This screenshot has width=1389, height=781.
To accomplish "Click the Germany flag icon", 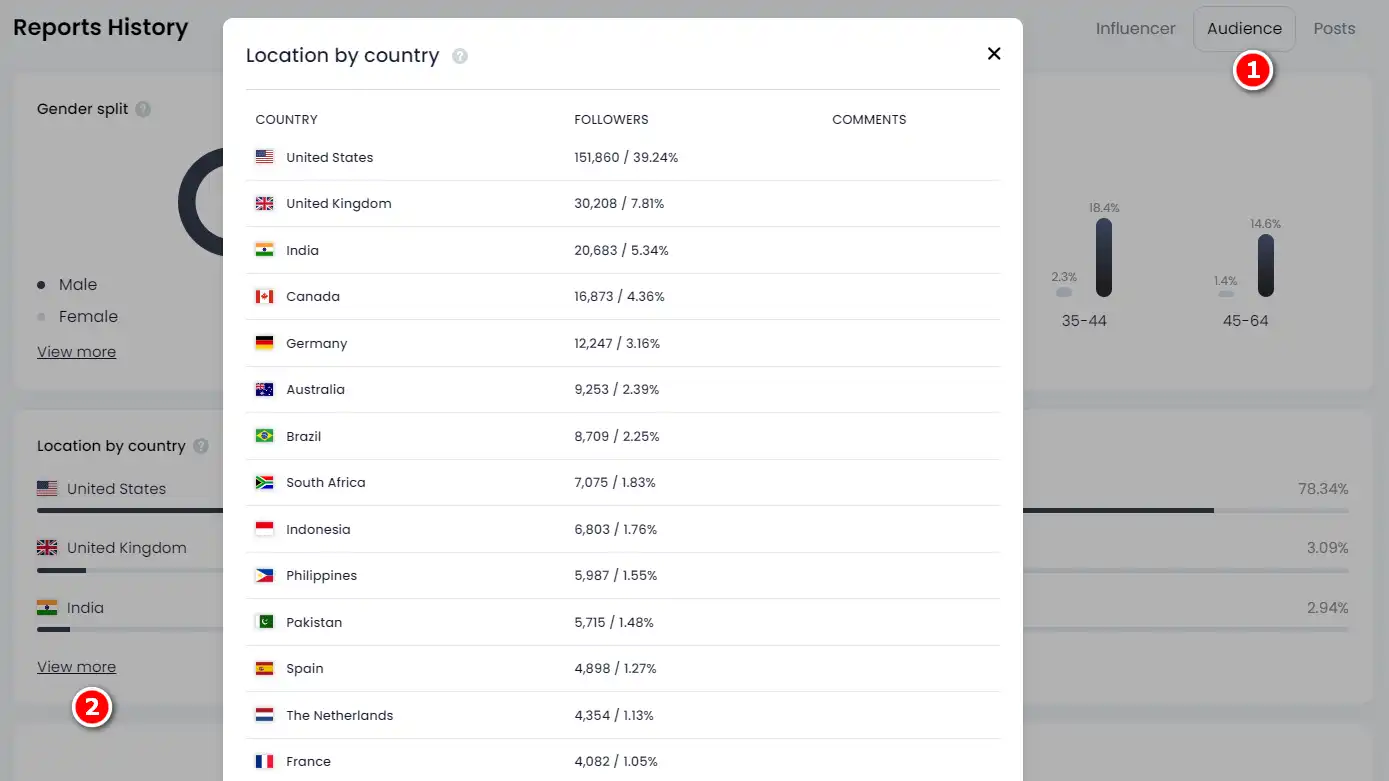I will [265, 343].
